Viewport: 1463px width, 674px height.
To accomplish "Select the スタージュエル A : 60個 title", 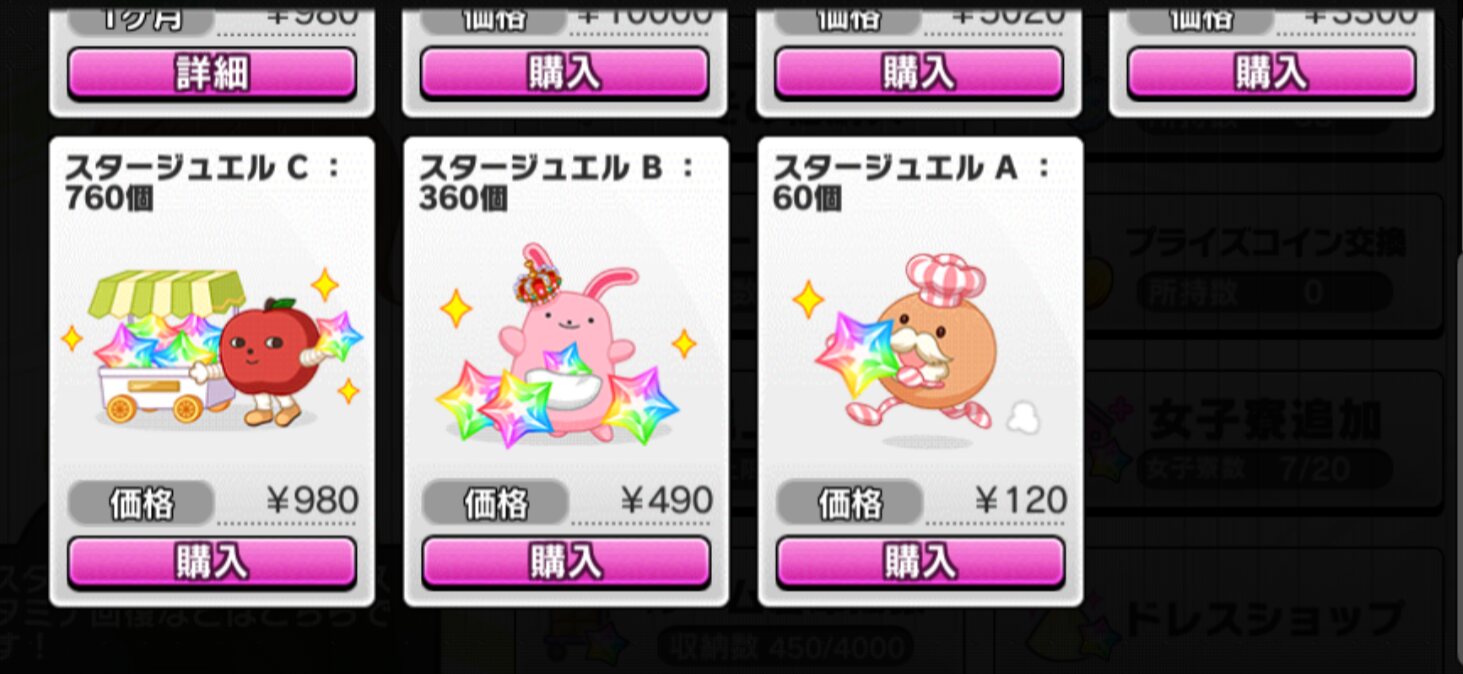I will pos(911,183).
